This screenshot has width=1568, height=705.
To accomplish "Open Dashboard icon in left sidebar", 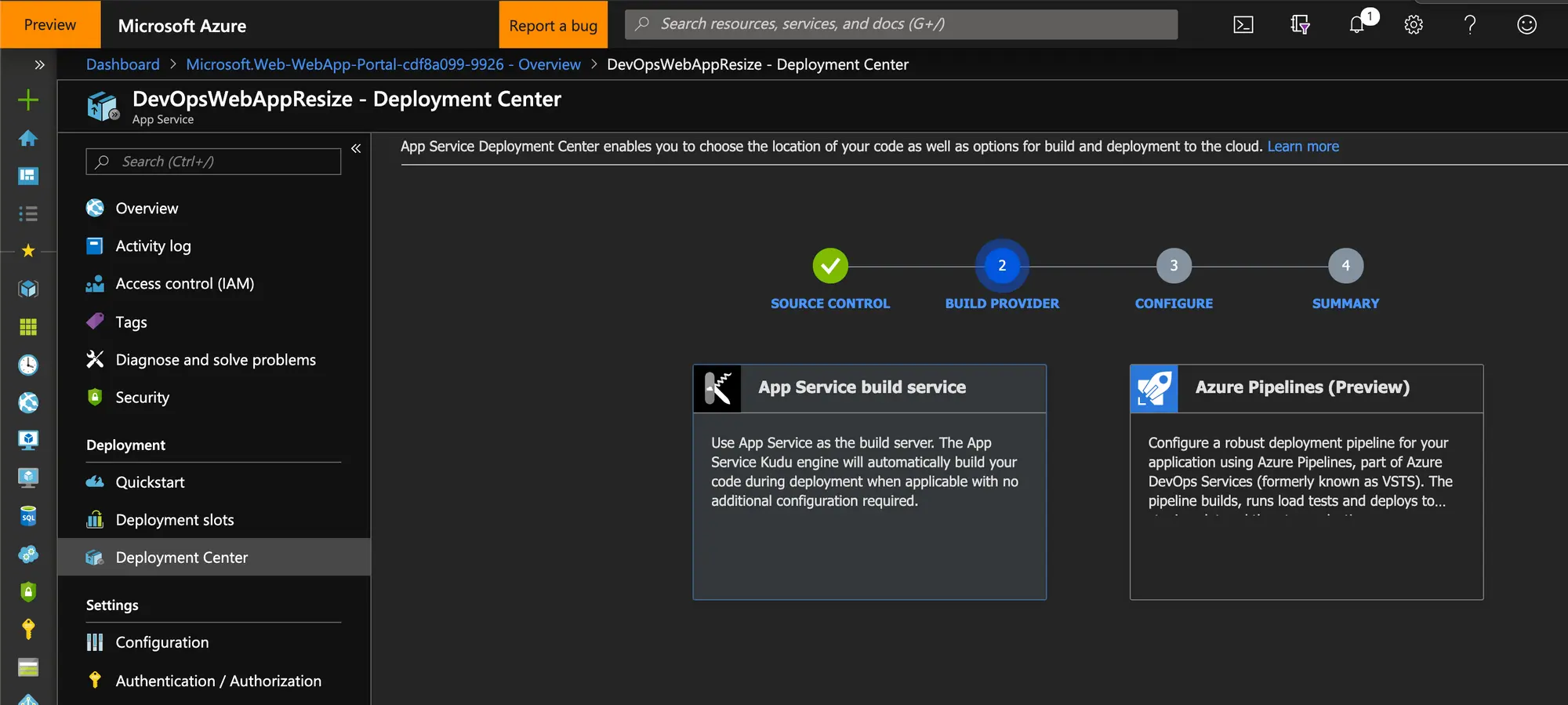I will tap(28, 176).
